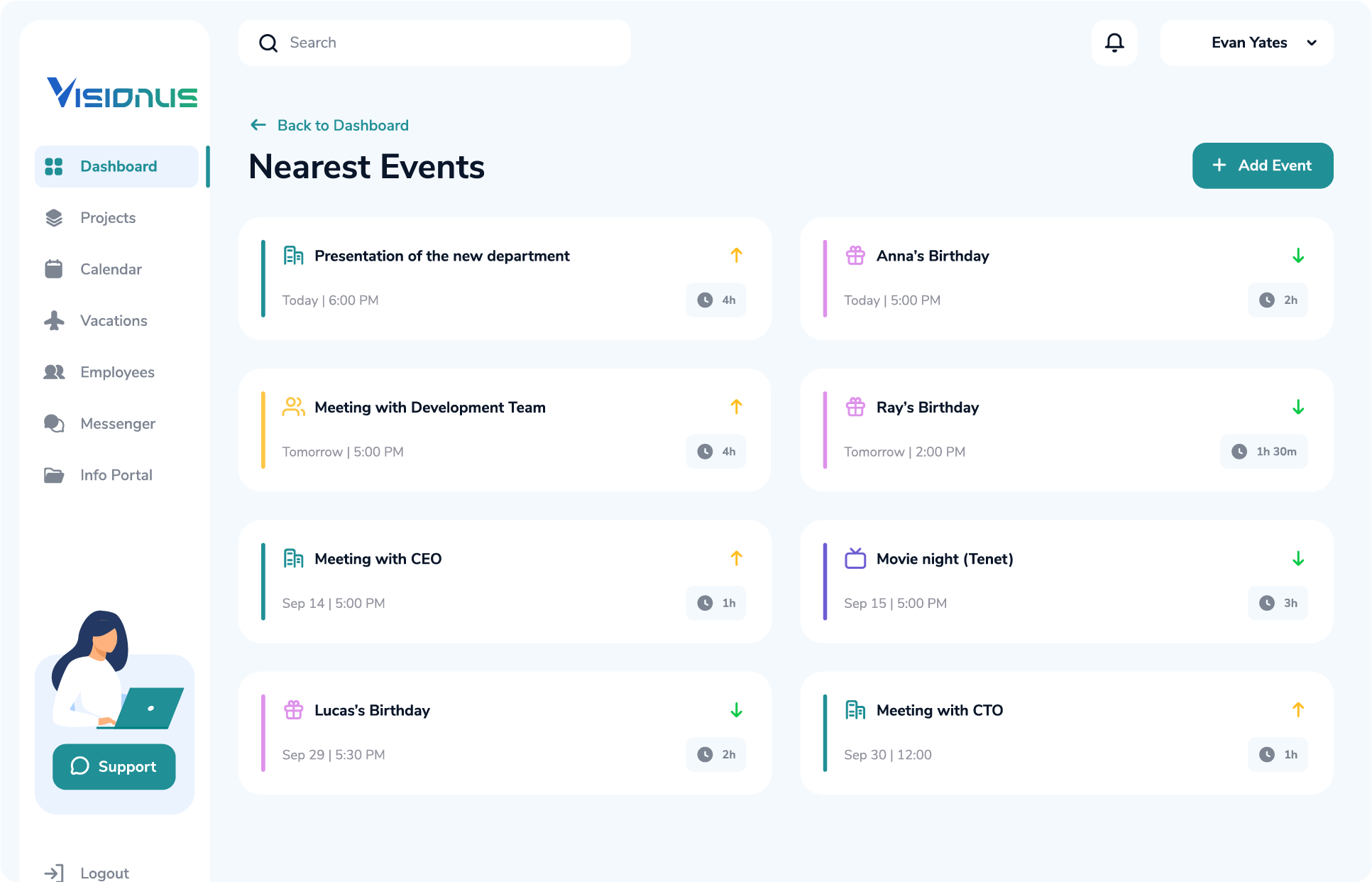The image size is (1372, 882).
Task: Open the Info Portal folder icon
Action: pos(53,474)
